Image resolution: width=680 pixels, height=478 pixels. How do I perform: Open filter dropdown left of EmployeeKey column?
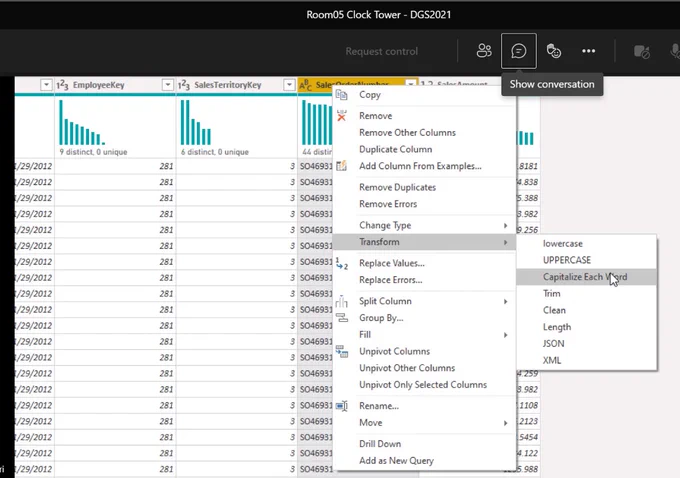pos(46,85)
